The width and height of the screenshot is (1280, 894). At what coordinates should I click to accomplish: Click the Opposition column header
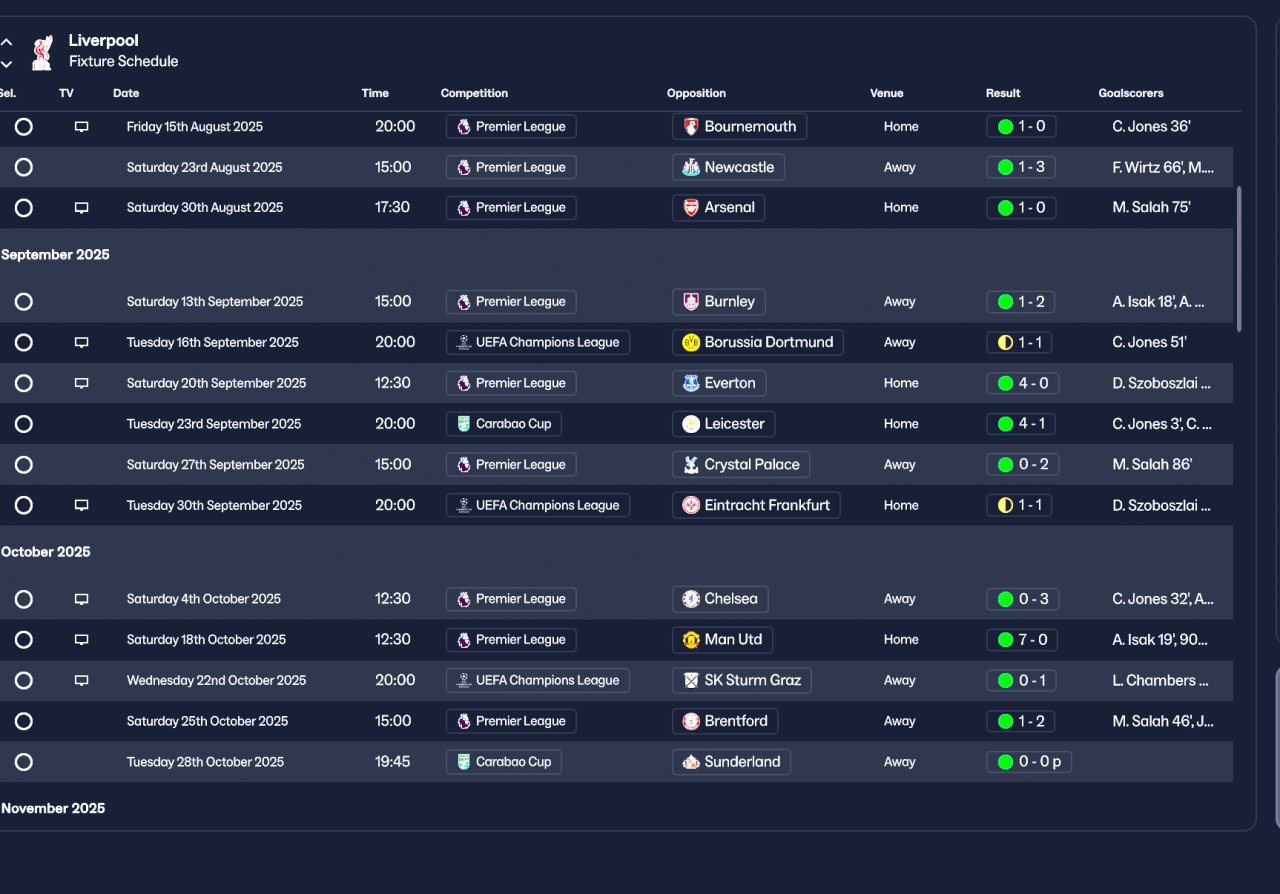click(696, 93)
